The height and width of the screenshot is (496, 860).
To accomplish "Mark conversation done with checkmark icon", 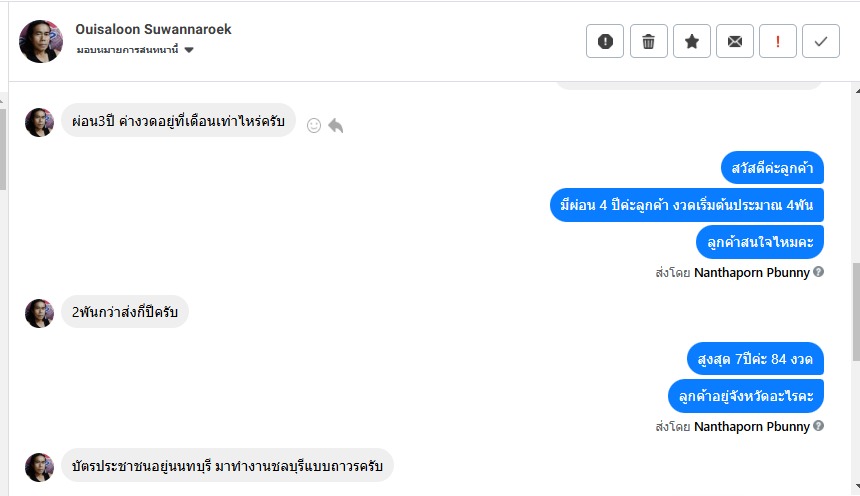I will tap(821, 41).
